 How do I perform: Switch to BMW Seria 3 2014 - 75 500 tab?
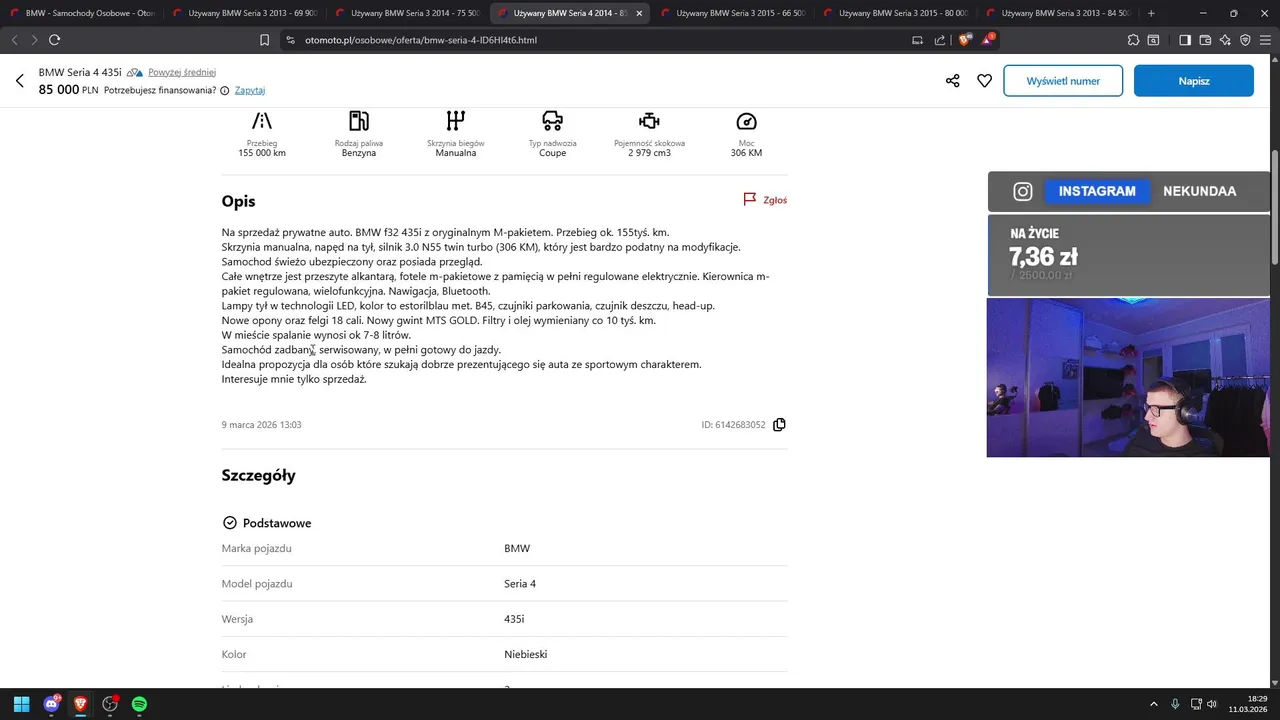407,13
